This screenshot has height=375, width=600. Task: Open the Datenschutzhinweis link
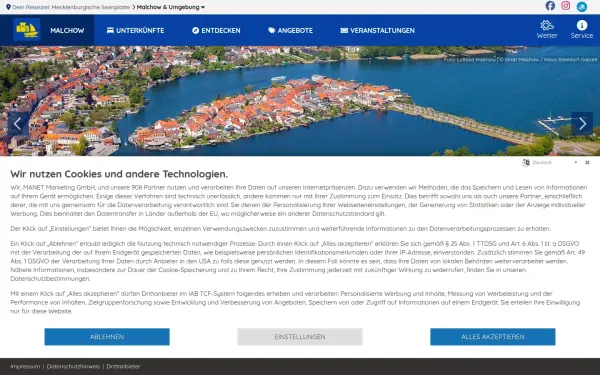click(73, 366)
